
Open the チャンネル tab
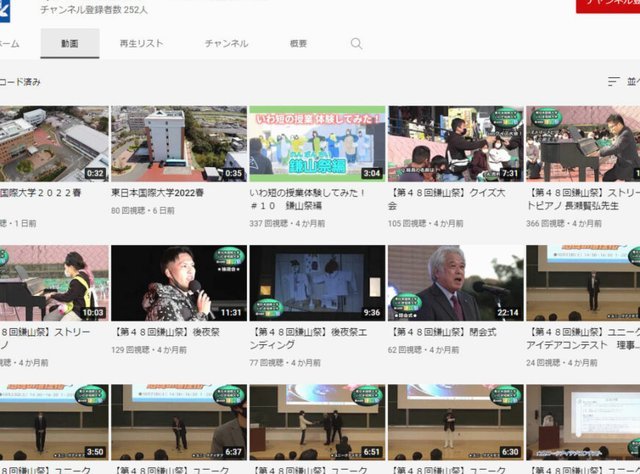tap(226, 43)
